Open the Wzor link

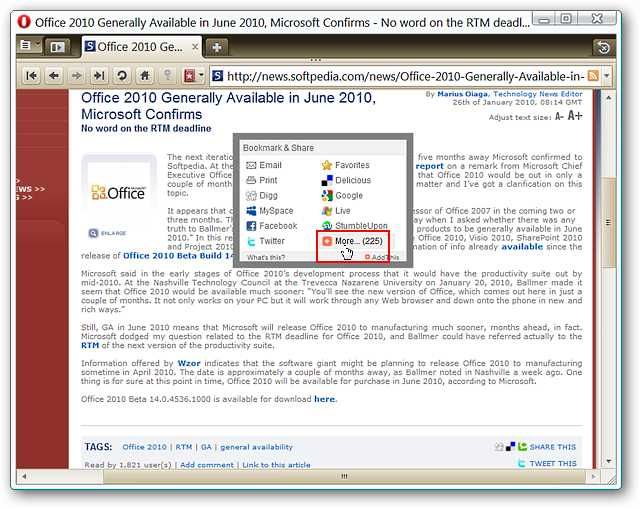point(189,363)
